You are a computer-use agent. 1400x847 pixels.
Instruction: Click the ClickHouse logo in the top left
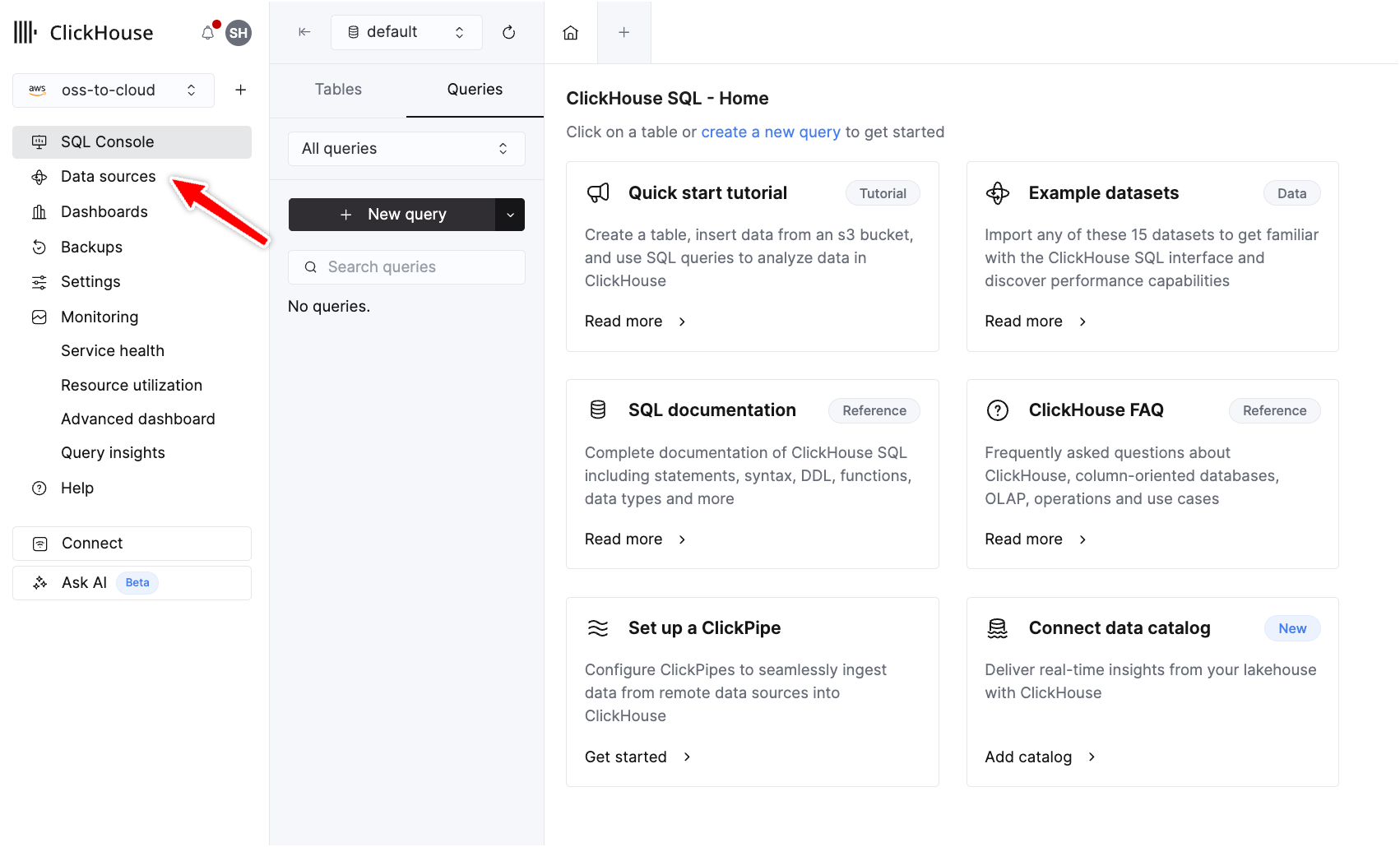point(82,32)
